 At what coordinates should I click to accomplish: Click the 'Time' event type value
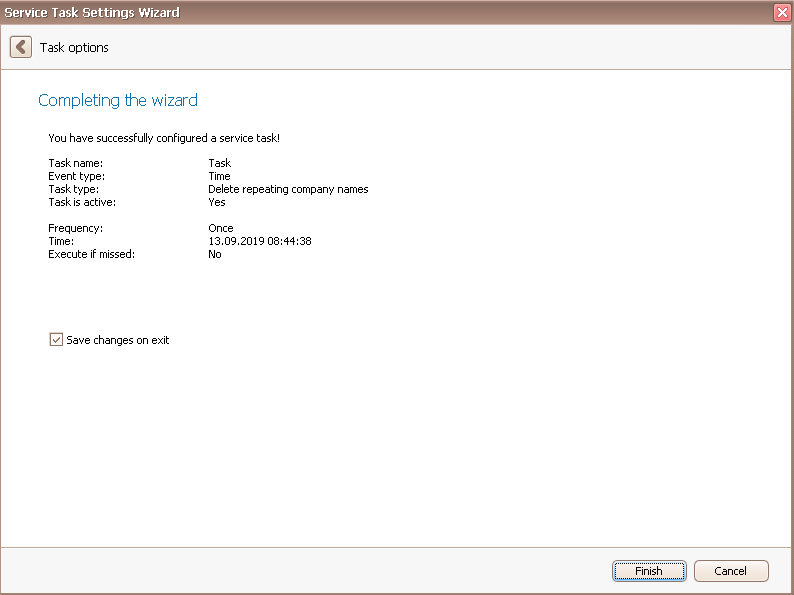coord(219,176)
